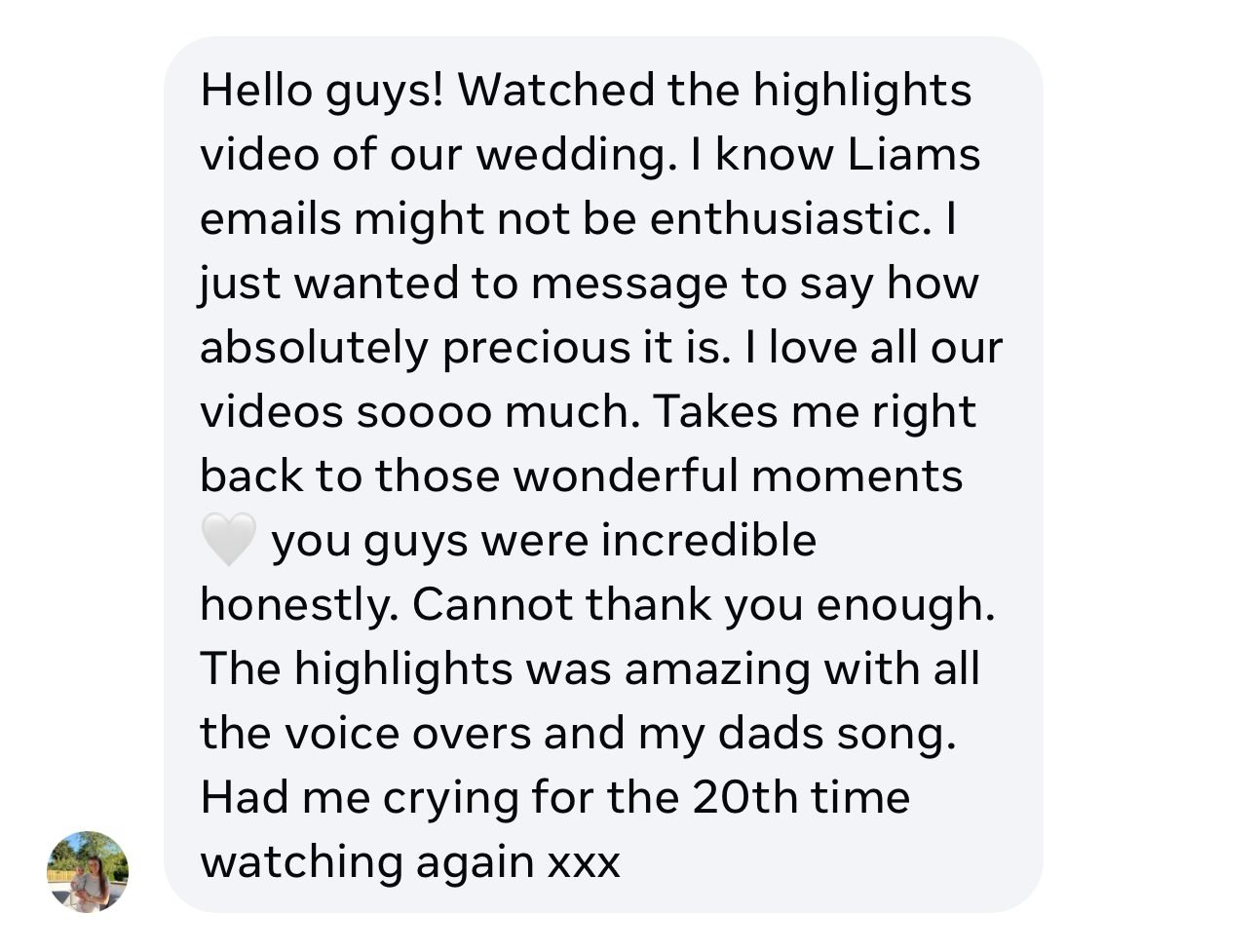Click the sender's profile picture avatar
1257x952 pixels.
coord(87,871)
